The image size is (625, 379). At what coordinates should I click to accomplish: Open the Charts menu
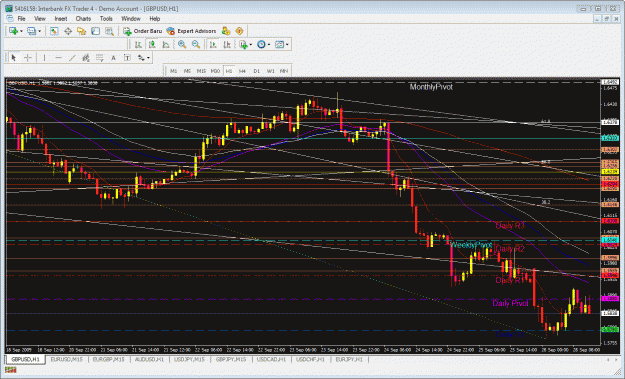click(83, 19)
